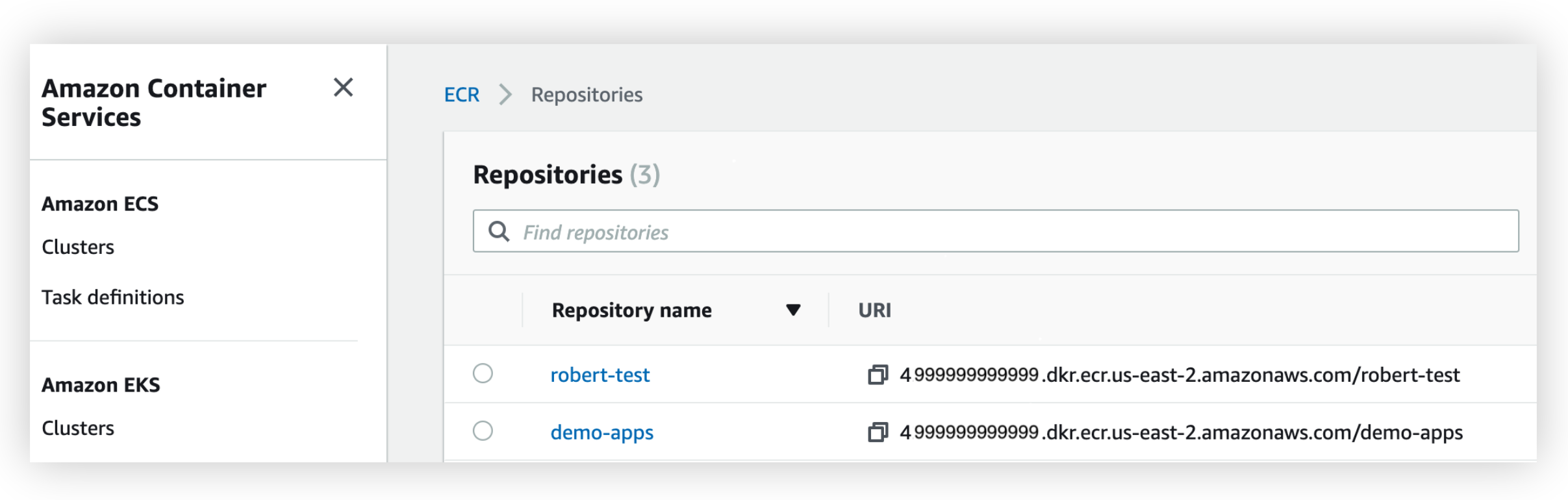Screen dimensions: 1568x500
Task: Open the demo-apps repository link
Action: tap(601, 432)
